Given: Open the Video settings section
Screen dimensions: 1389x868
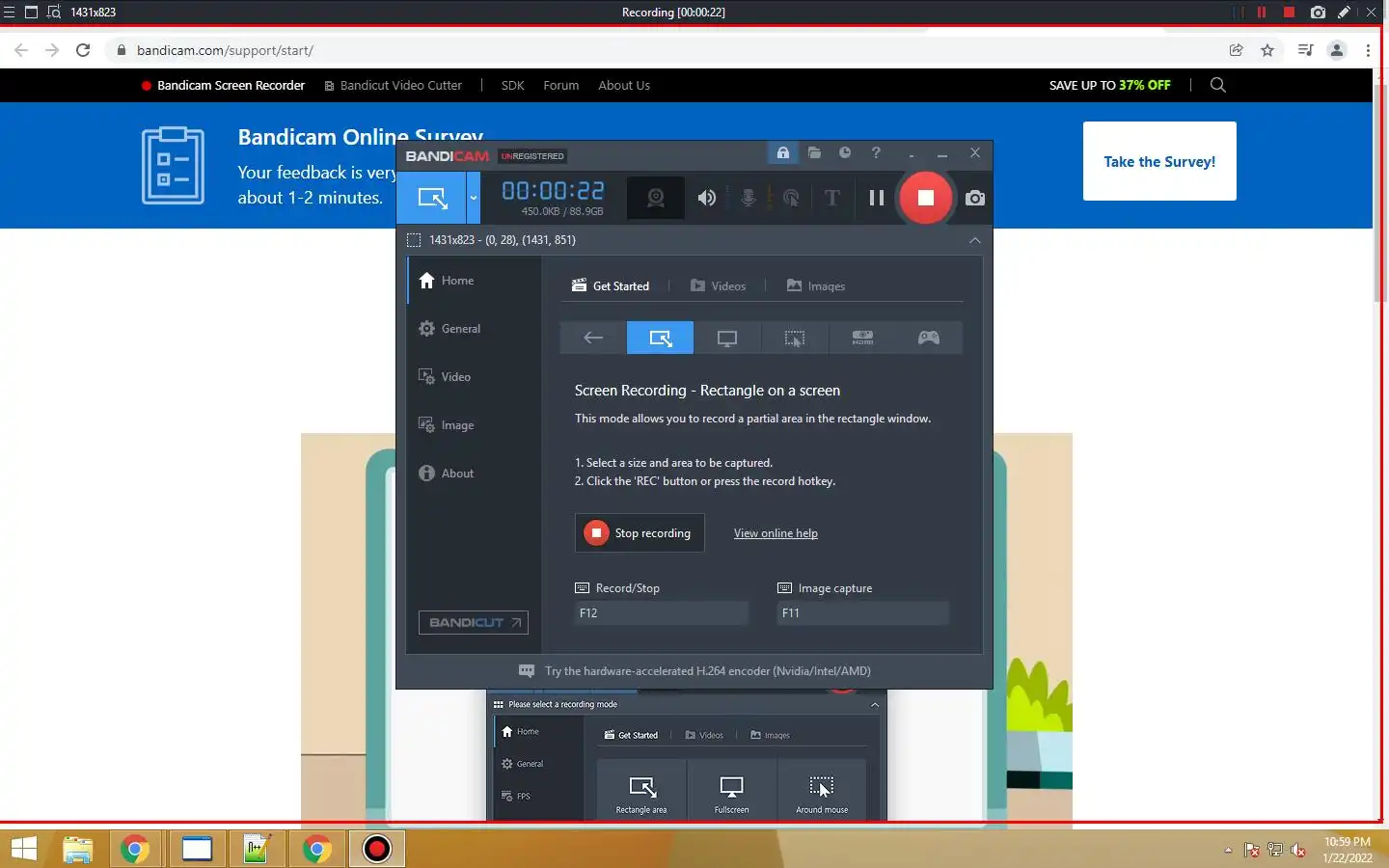Looking at the screenshot, I should (474, 377).
